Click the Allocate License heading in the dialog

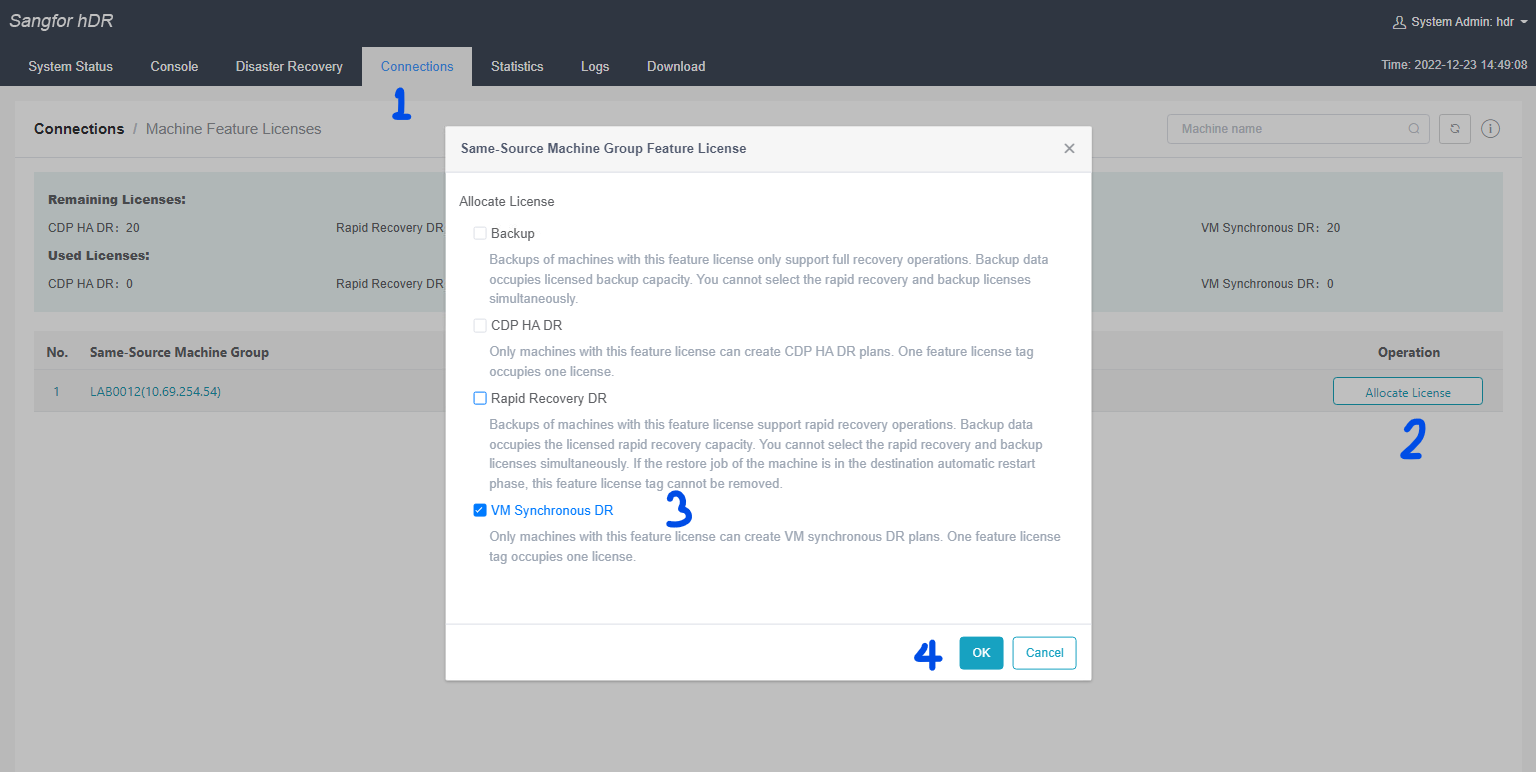click(507, 201)
